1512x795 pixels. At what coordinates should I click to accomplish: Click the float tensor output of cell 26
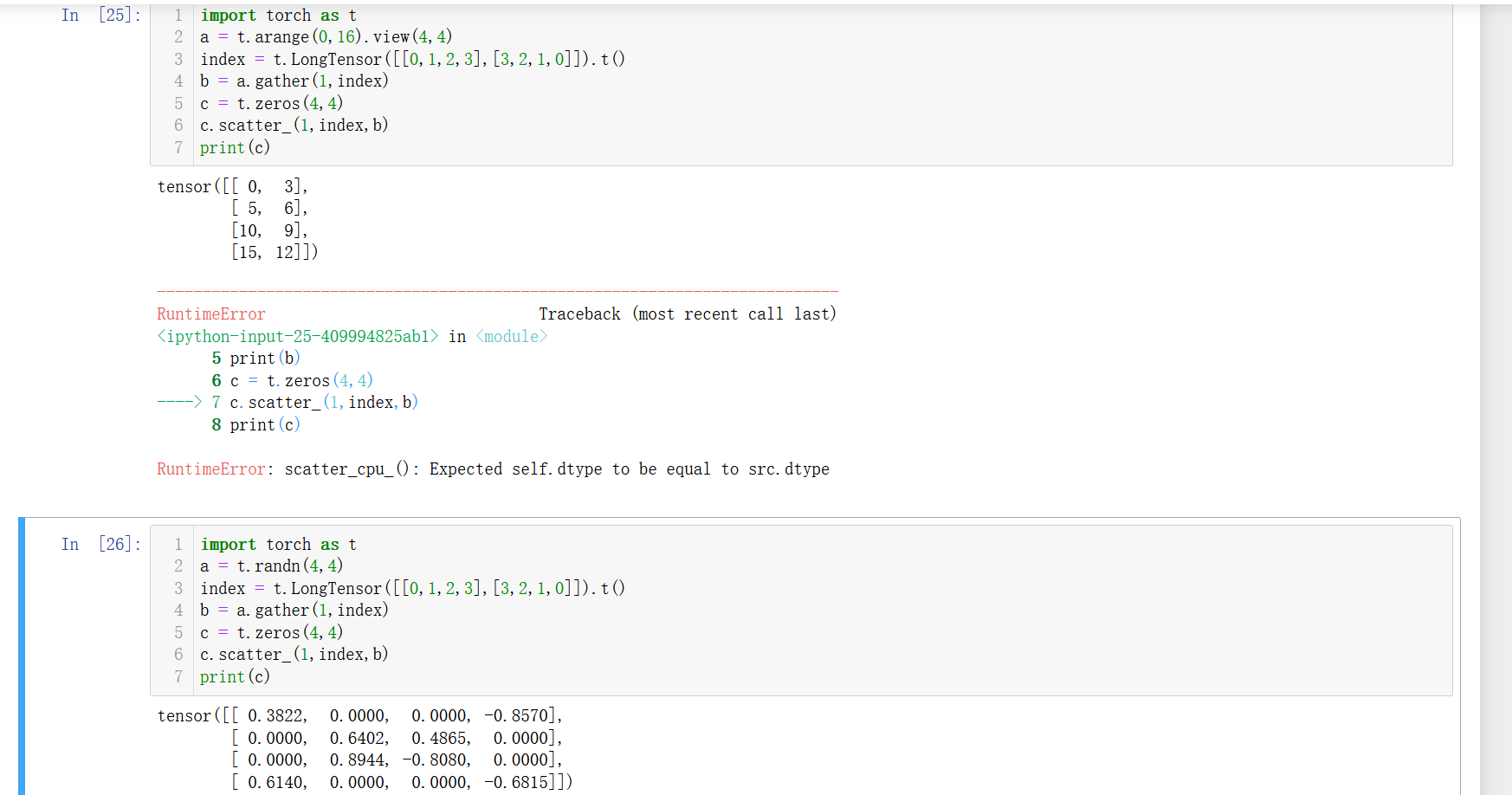364,749
